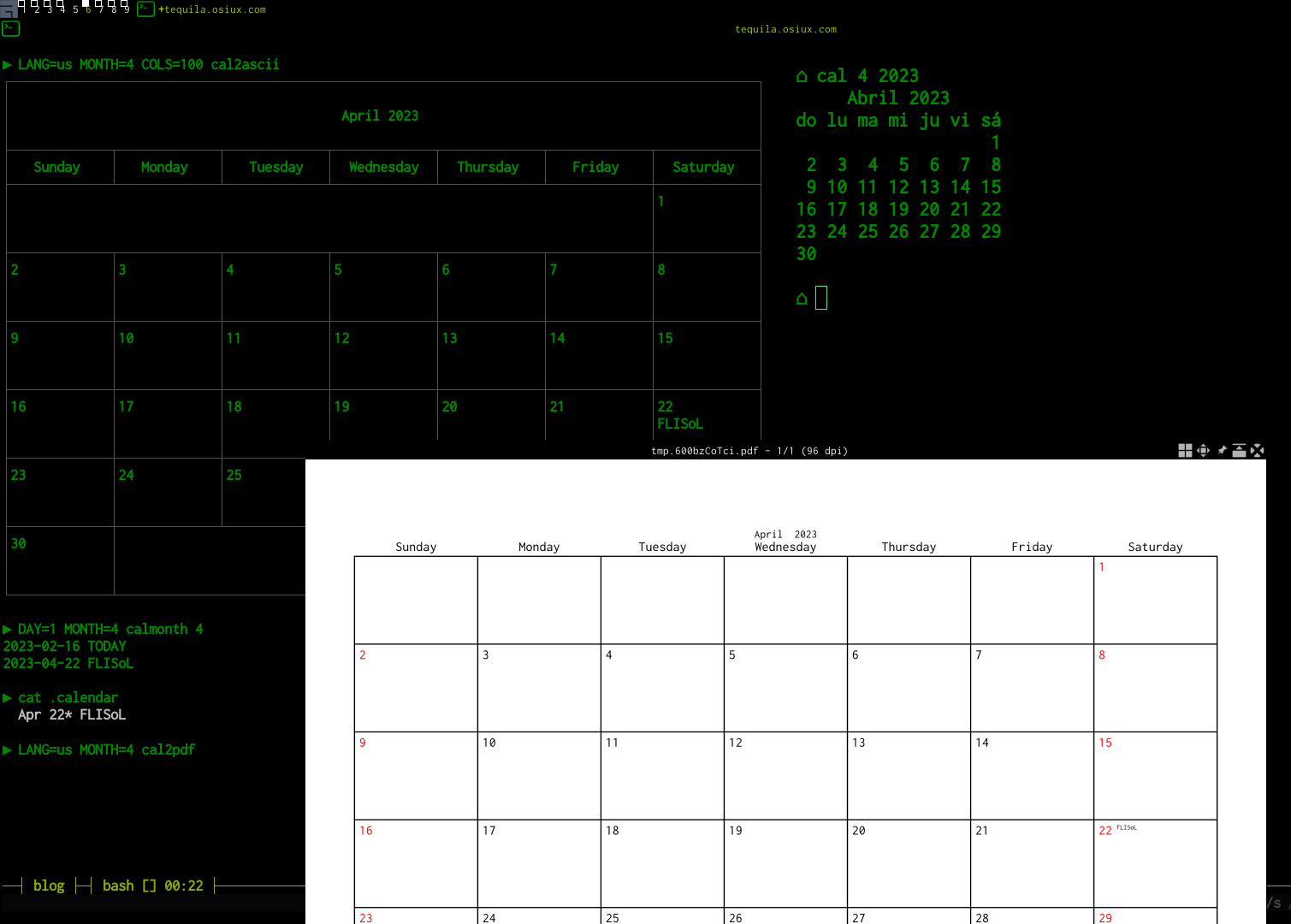
Task: Click 'April 2023' header in the ASCII calendar
Action: coord(380,115)
